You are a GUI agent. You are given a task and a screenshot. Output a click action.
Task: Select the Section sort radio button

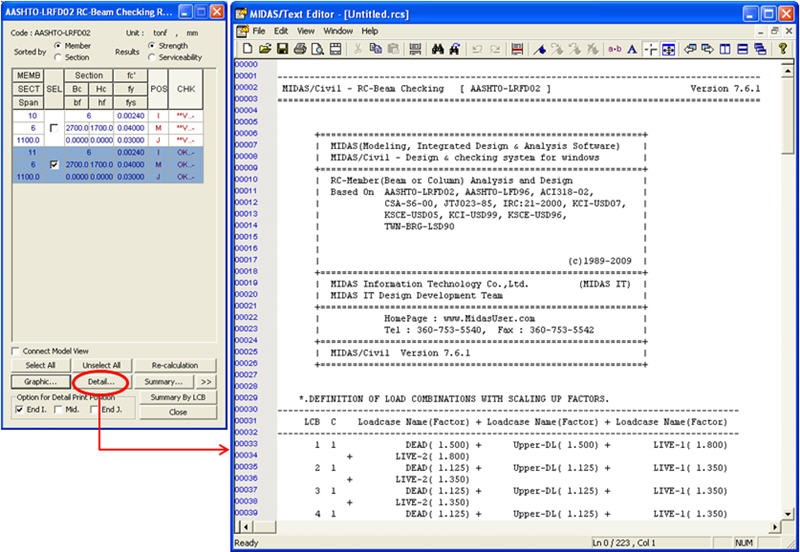coord(58,57)
